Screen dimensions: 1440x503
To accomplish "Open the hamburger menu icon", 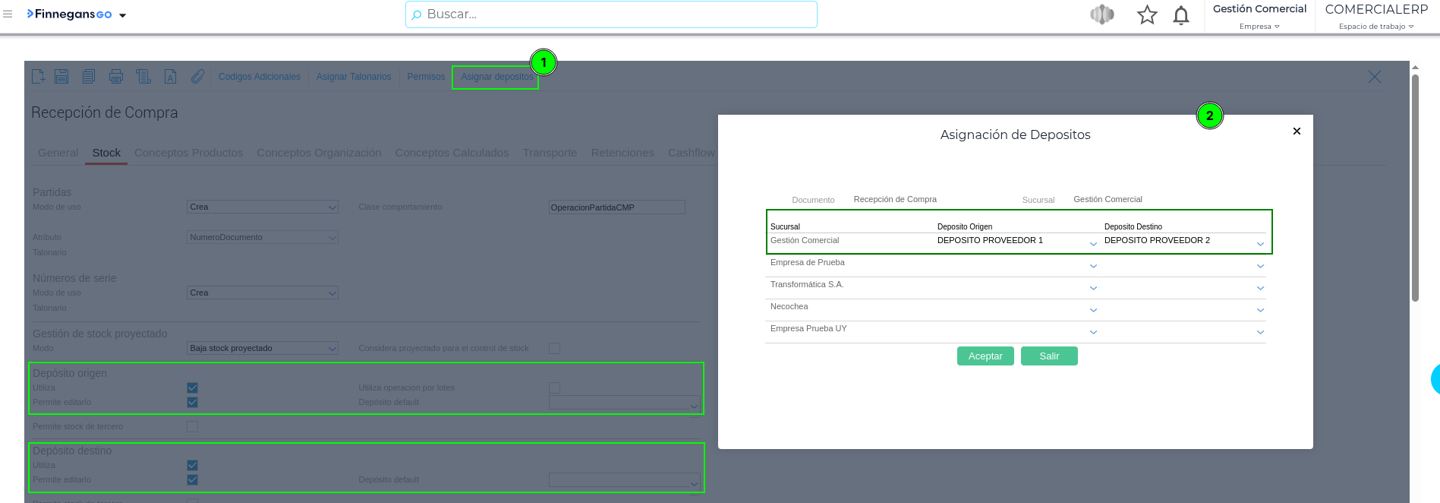I will coord(8,15).
